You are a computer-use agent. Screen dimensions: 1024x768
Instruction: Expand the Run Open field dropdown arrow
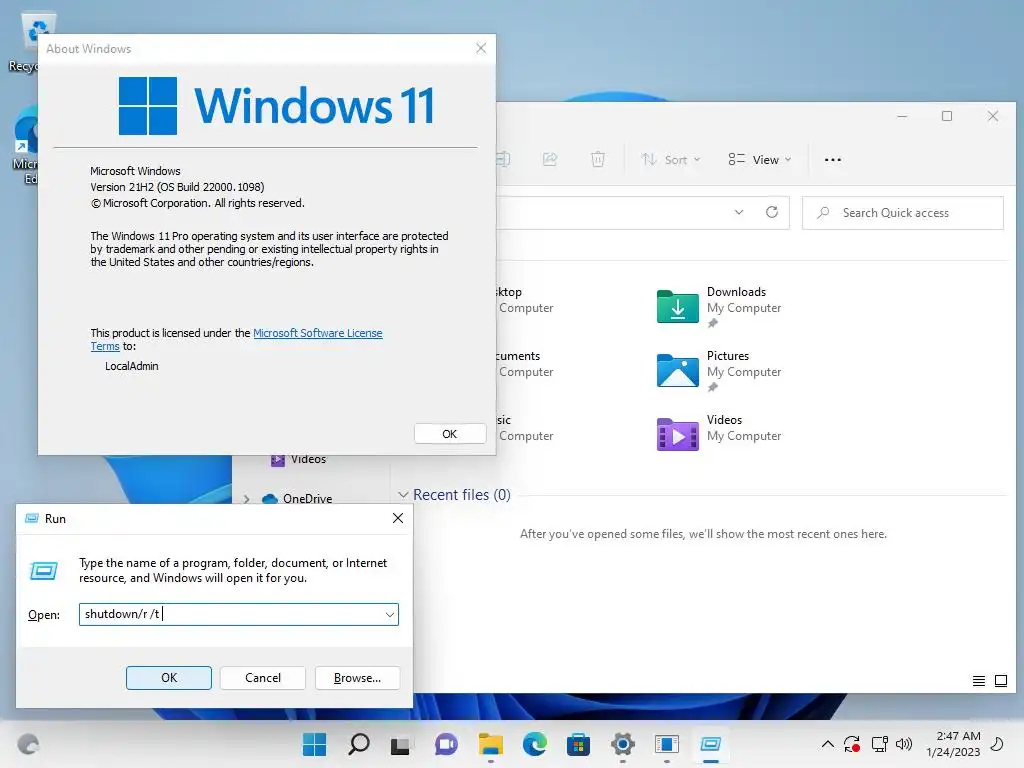[390, 615]
